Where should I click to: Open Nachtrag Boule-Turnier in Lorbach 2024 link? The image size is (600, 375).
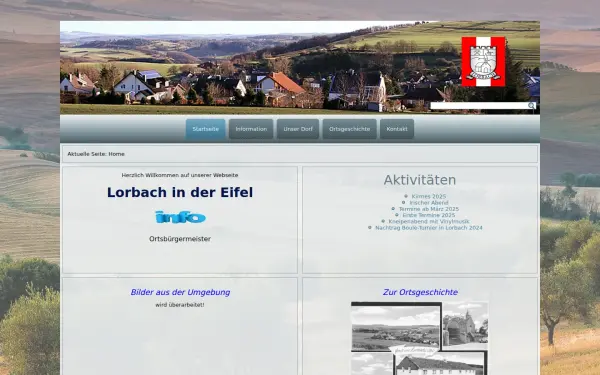tap(429, 228)
